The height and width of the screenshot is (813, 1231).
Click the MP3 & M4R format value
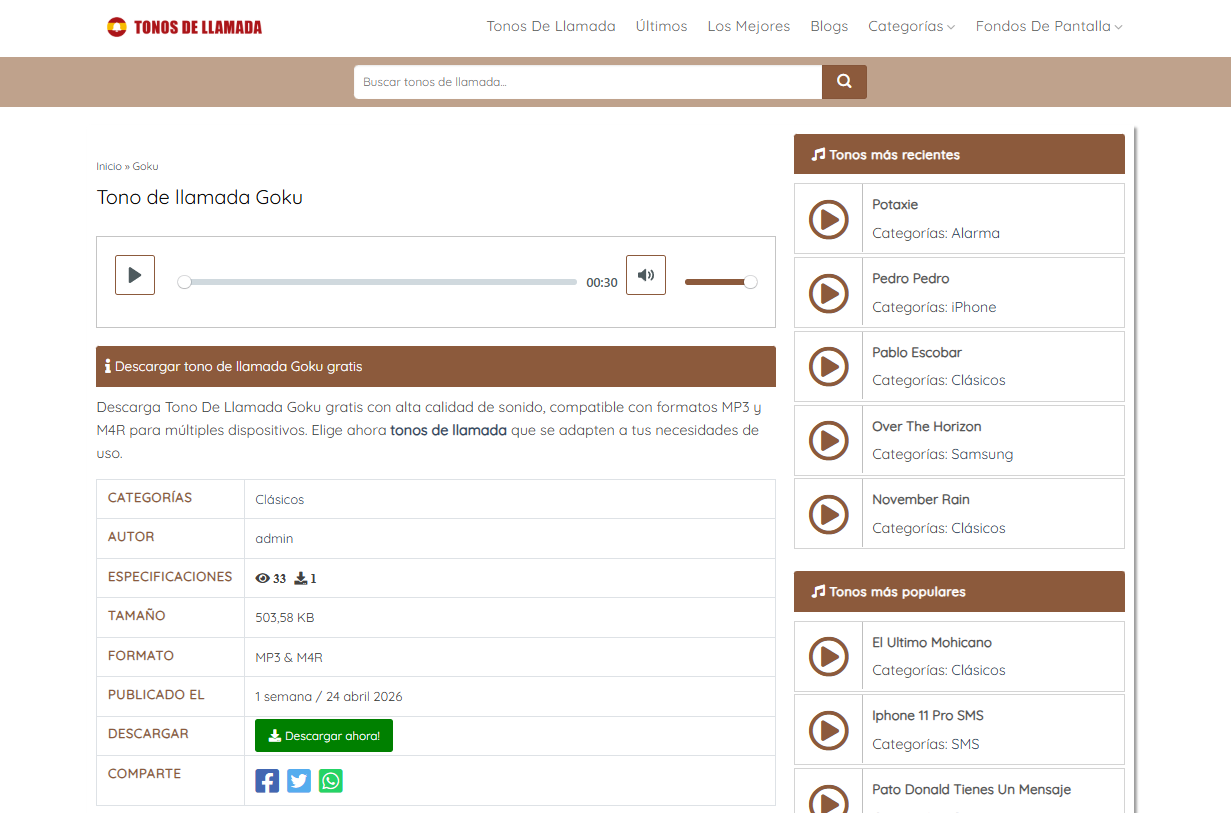click(289, 658)
